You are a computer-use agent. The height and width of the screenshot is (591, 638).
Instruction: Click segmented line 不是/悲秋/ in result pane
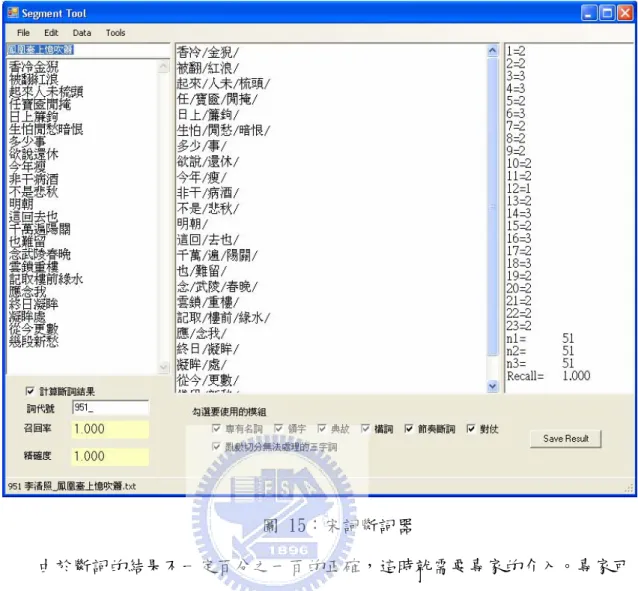point(208,208)
